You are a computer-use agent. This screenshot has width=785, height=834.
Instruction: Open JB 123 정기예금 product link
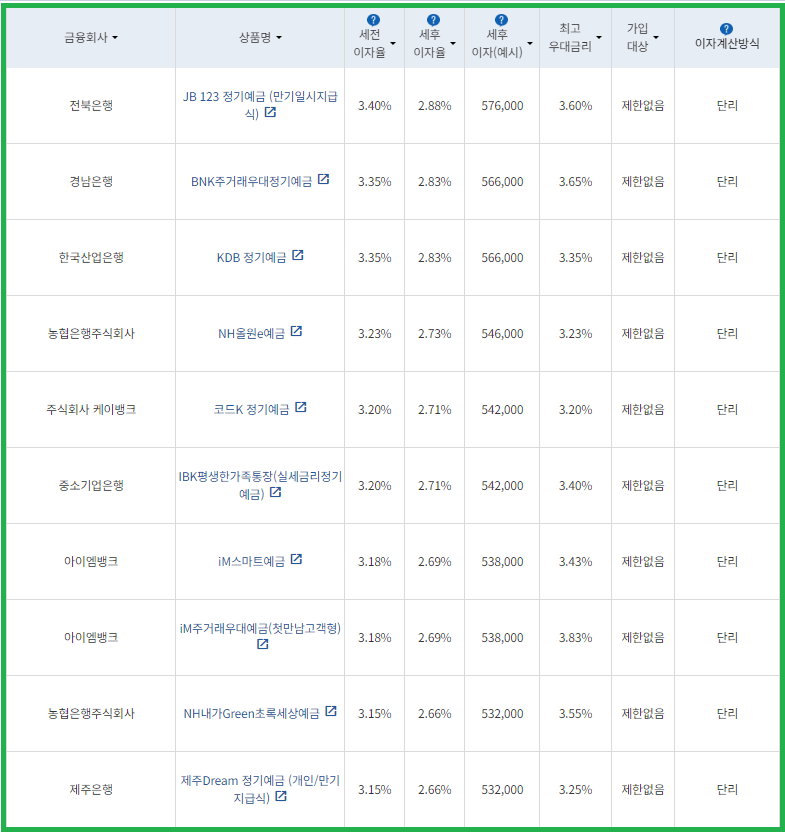click(260, 105)
